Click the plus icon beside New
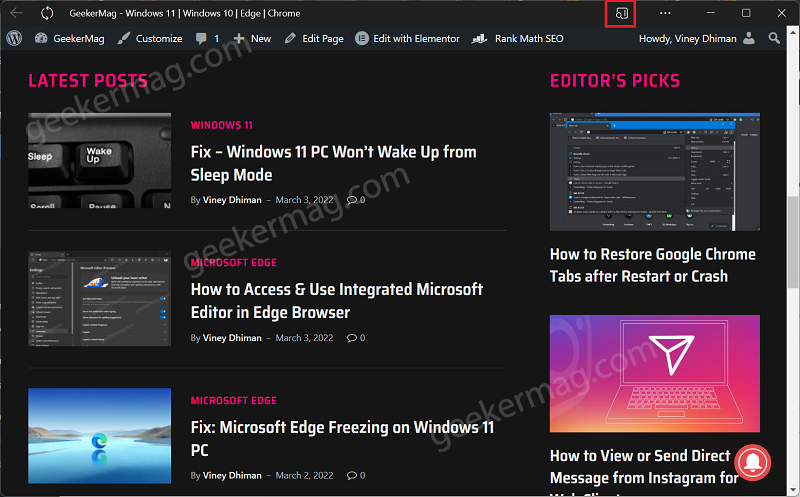Screen dimensions: 800x497 239,39
